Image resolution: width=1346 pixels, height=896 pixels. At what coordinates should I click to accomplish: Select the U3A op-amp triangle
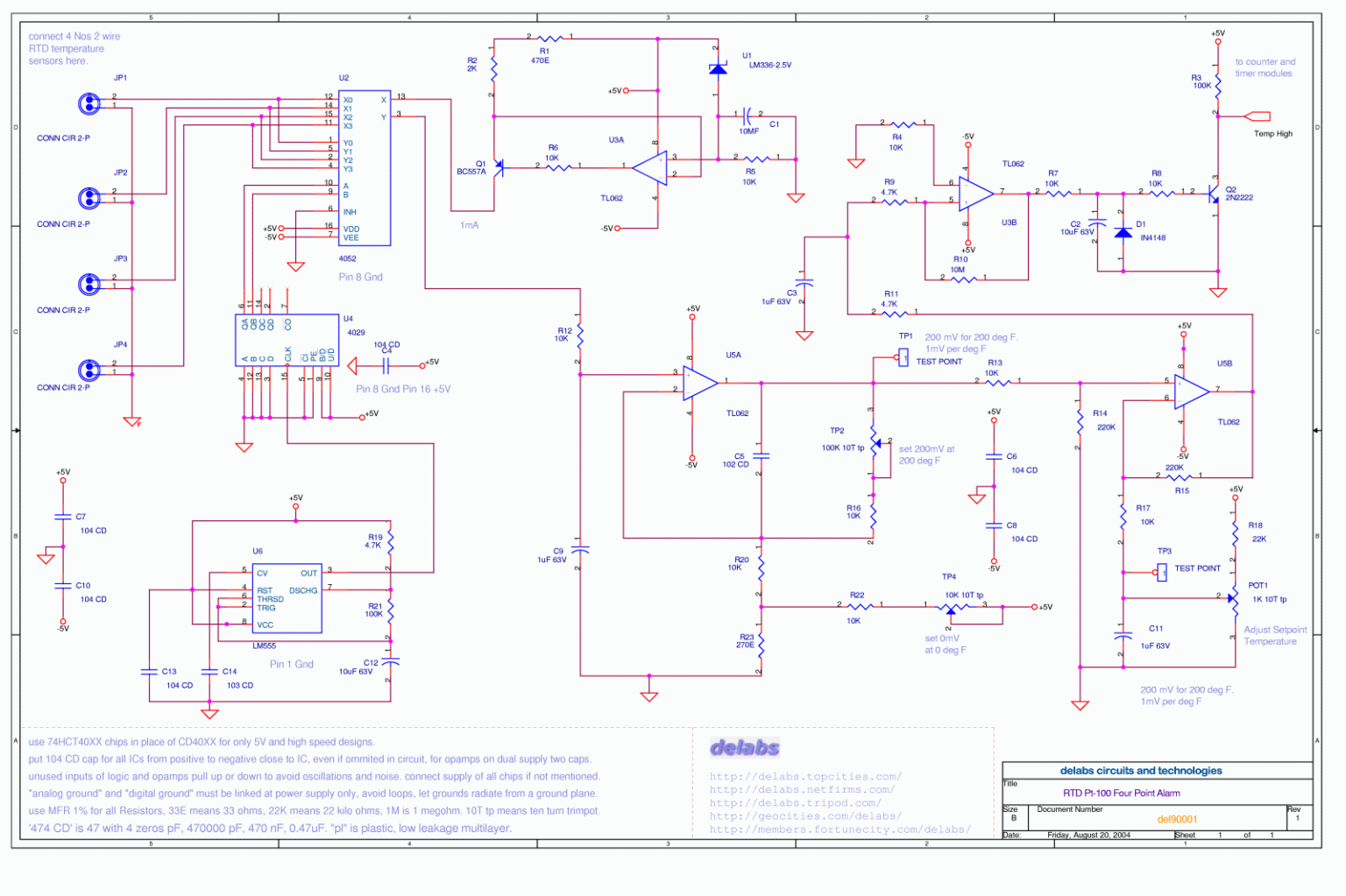(650, 167)
